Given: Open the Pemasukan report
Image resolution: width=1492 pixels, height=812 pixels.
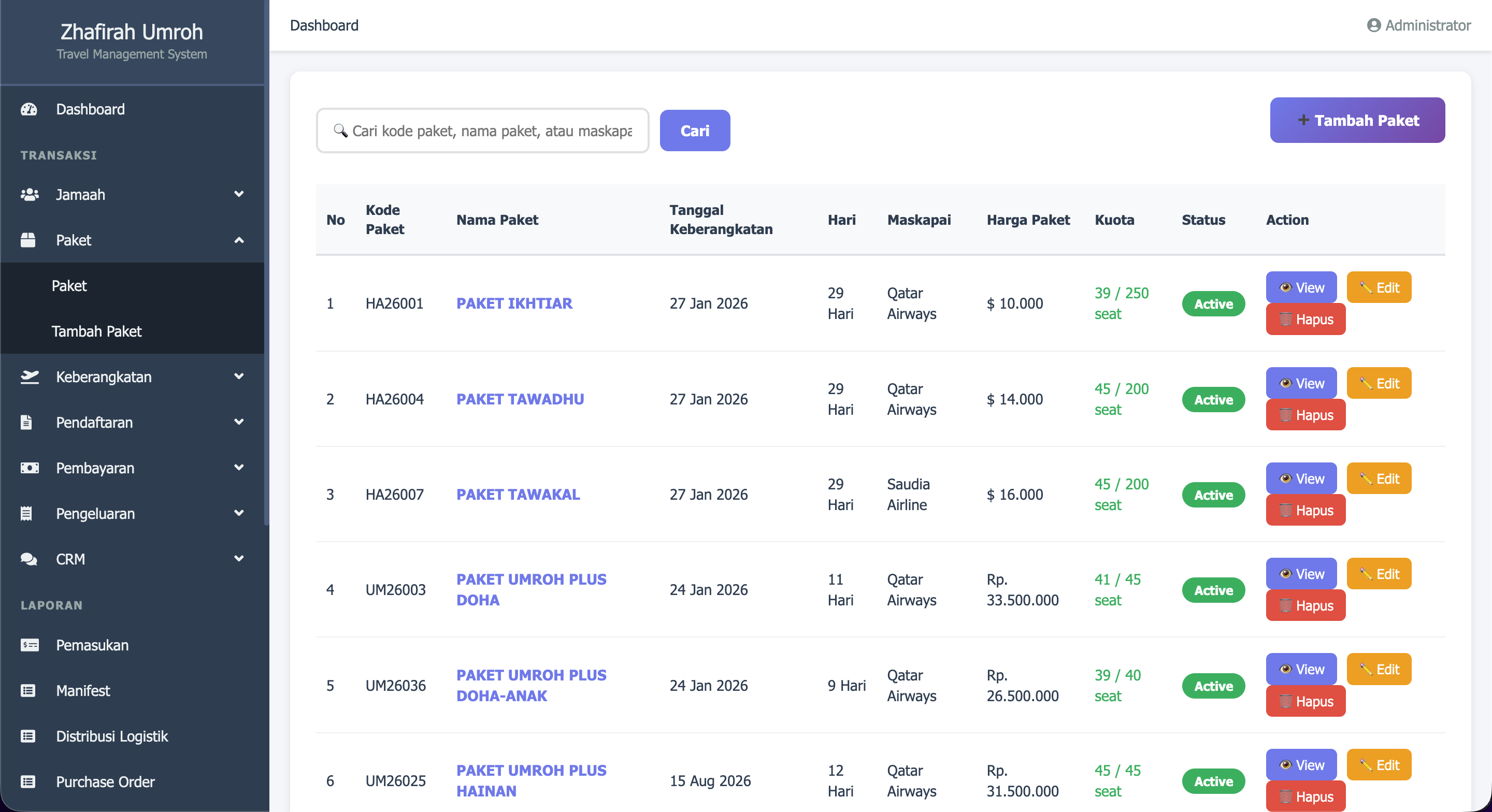Looking at the screenshot, I should tap(132, 645).
